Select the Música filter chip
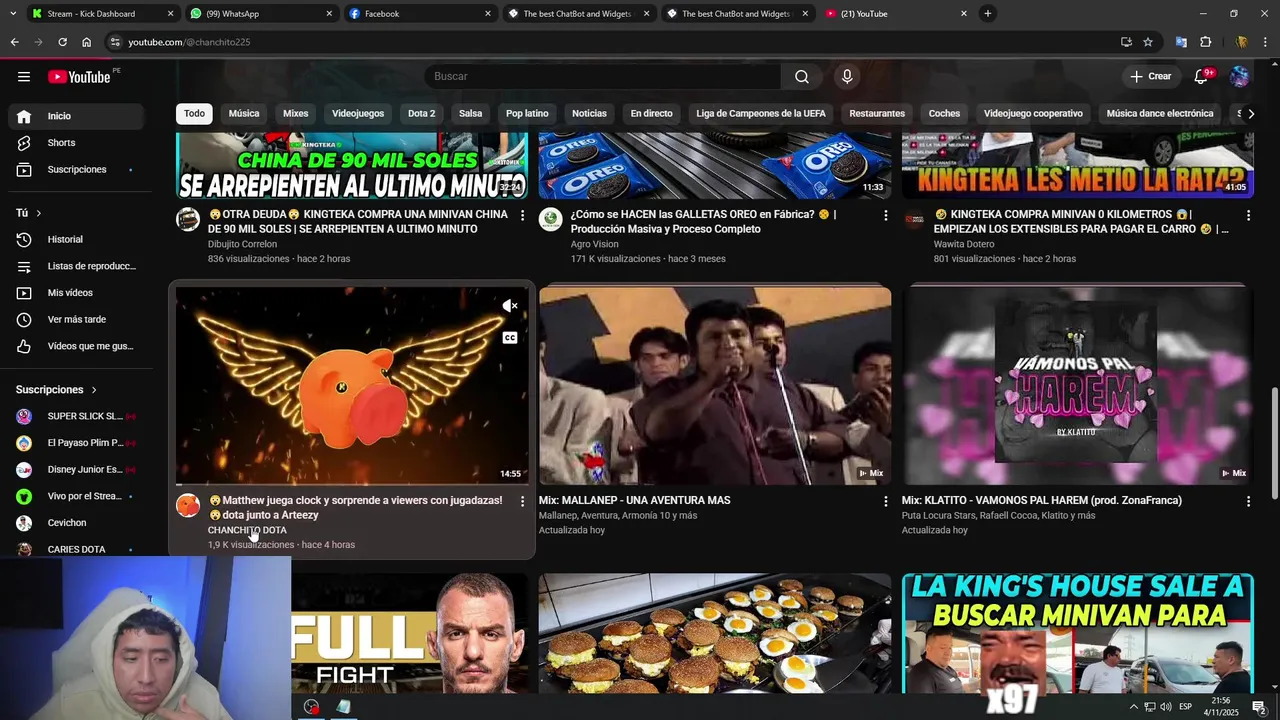Viewport: 1280px width, 720px height. pos(244,114)
